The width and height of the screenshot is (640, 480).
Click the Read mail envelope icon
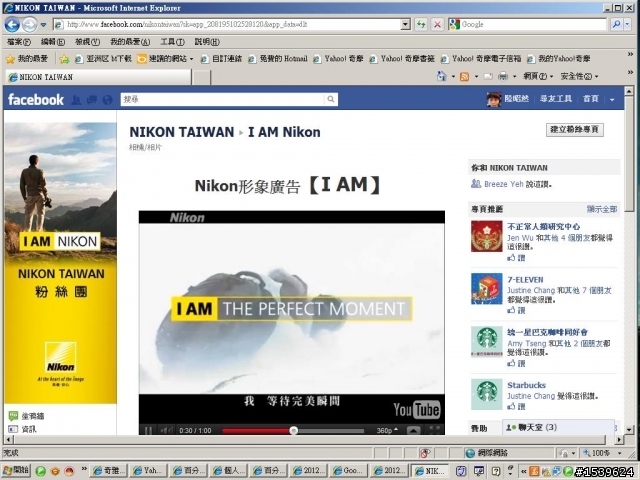[x=488, y=76]
